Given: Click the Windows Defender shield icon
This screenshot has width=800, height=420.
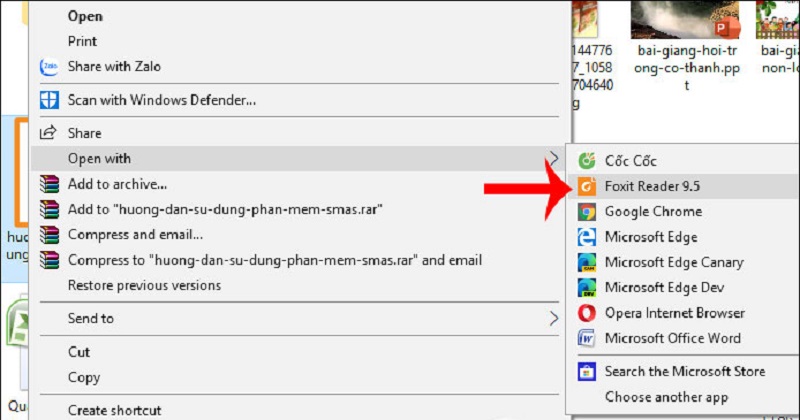Looking at the screenshot, I should coord(49,100).
